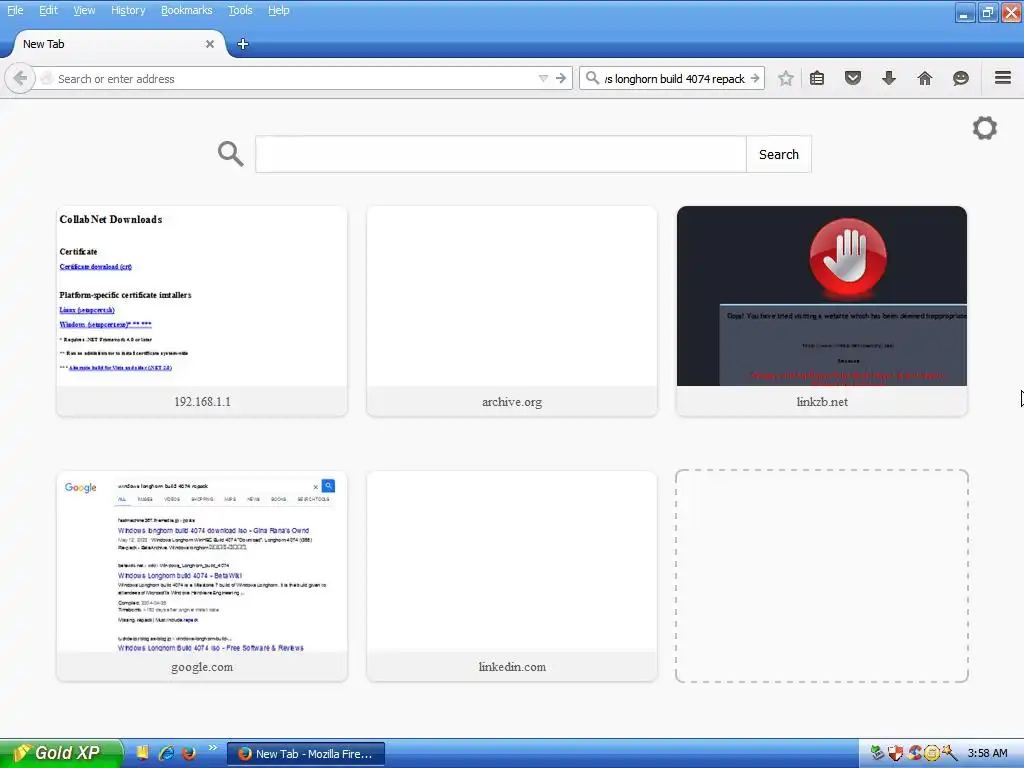Open the Edit menu
The height and width of the screenshot is (768, 1024).
click(48, 10)
